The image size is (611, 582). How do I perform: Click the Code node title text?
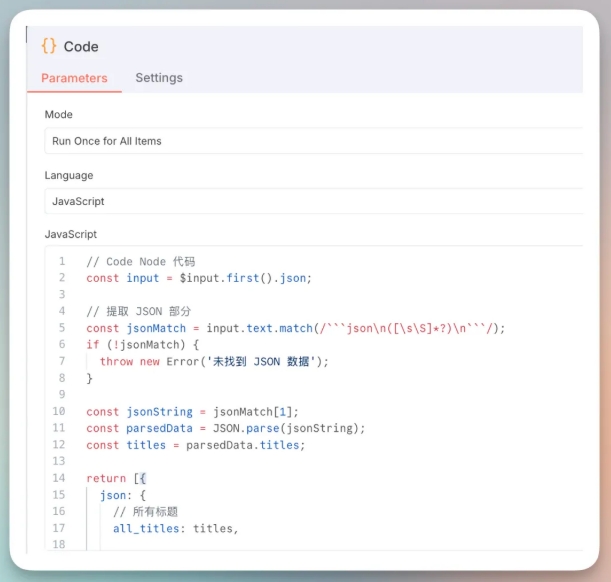81,46
